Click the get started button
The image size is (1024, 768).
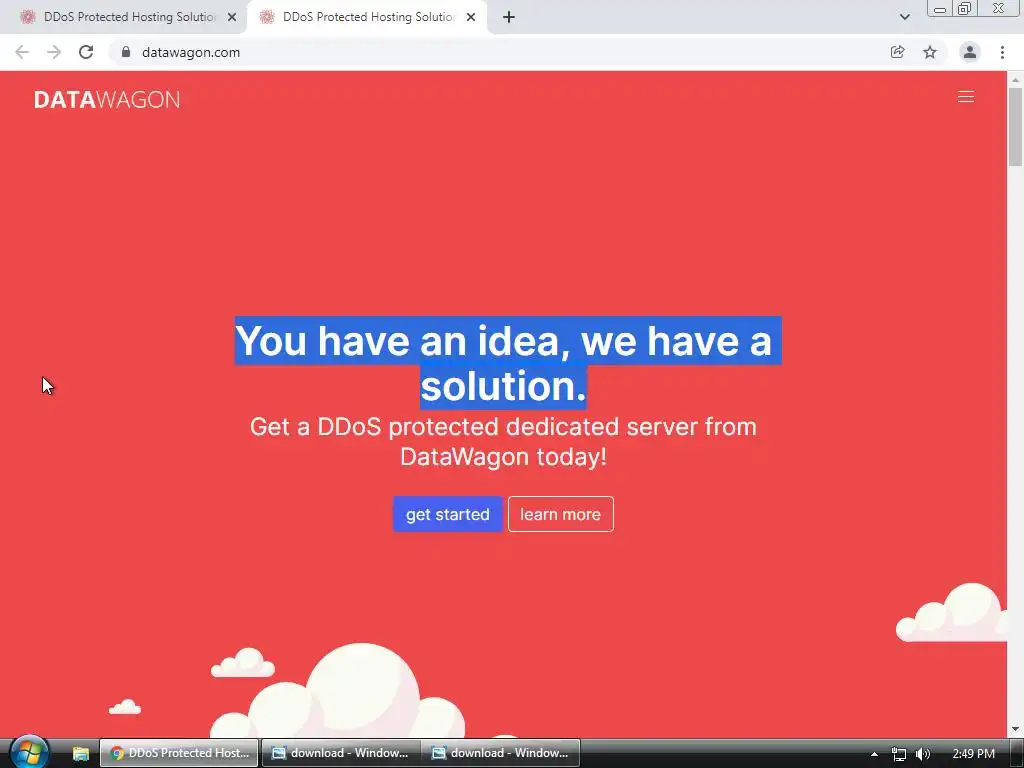tap(447, 514)
